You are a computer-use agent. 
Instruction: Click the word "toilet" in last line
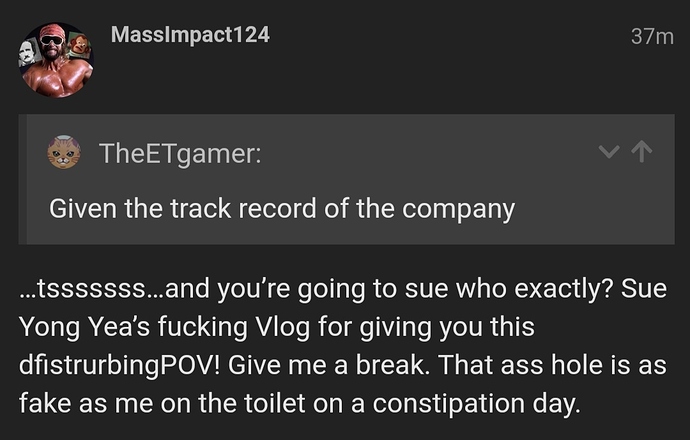click(273, 404)
